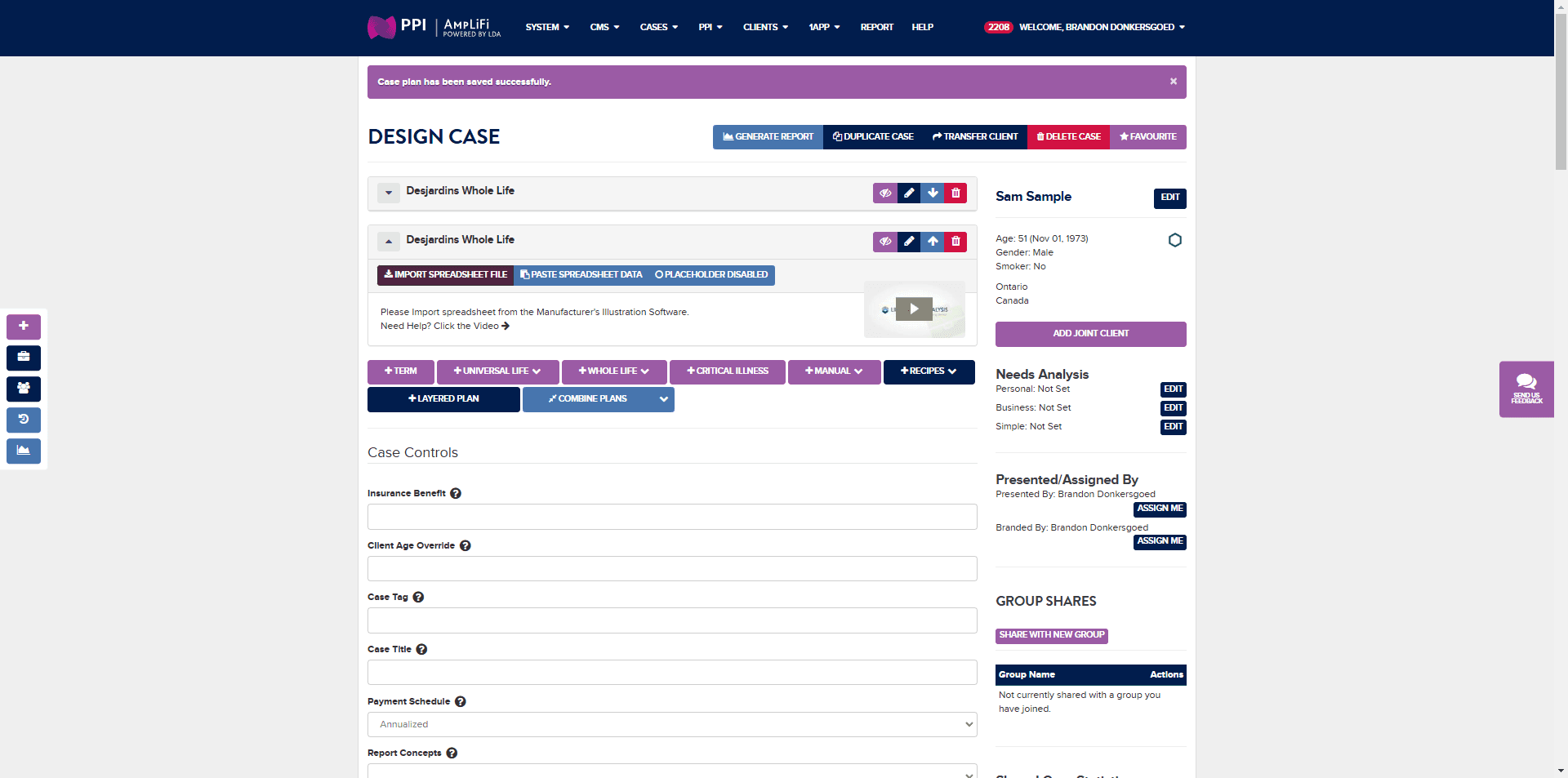Open the Payment Schedule Annualized select
Viewport: 1568px width, 778px height.
coord(672,724)
